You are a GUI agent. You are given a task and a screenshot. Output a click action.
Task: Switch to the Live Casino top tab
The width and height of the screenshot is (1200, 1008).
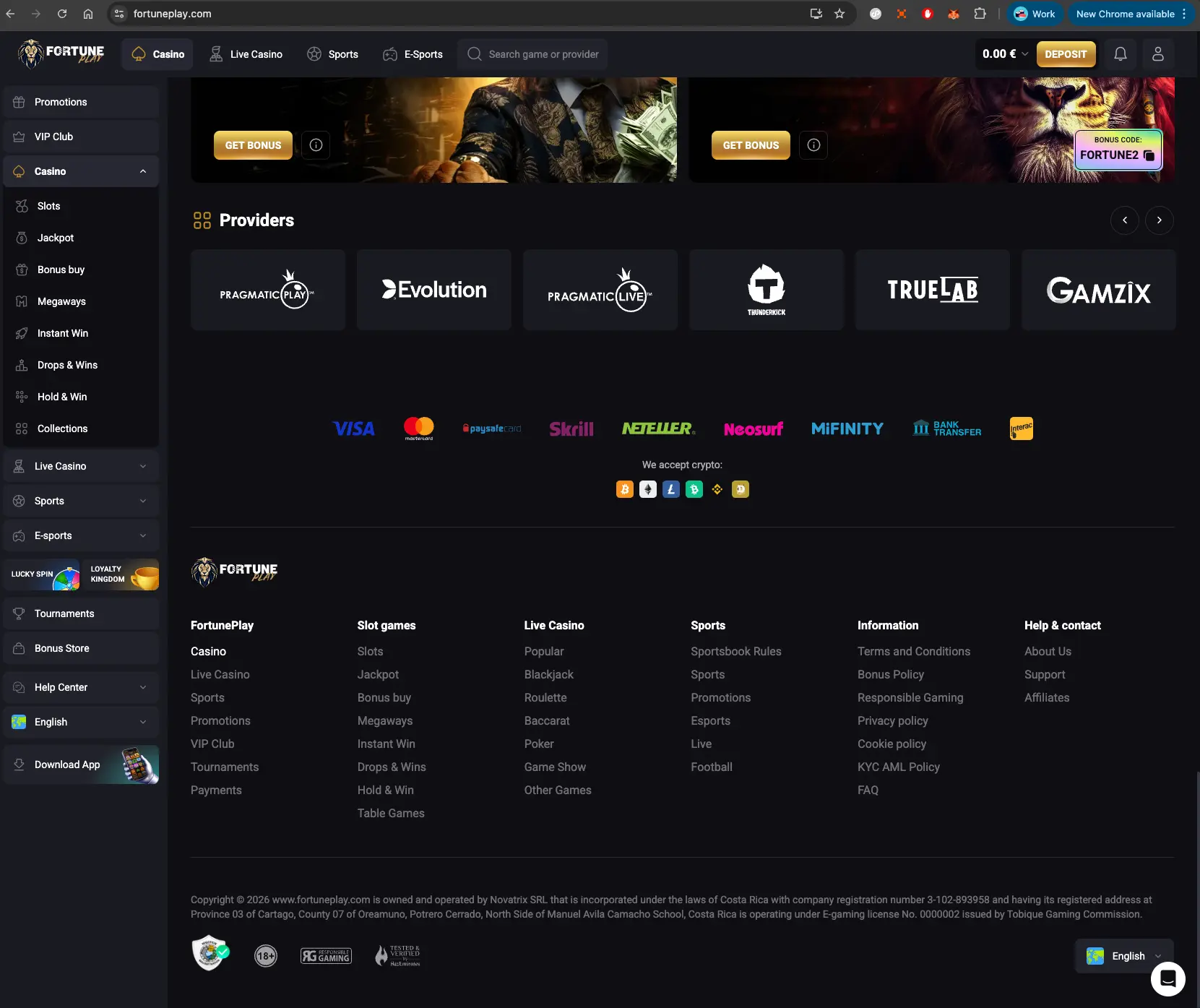point(246,54)
